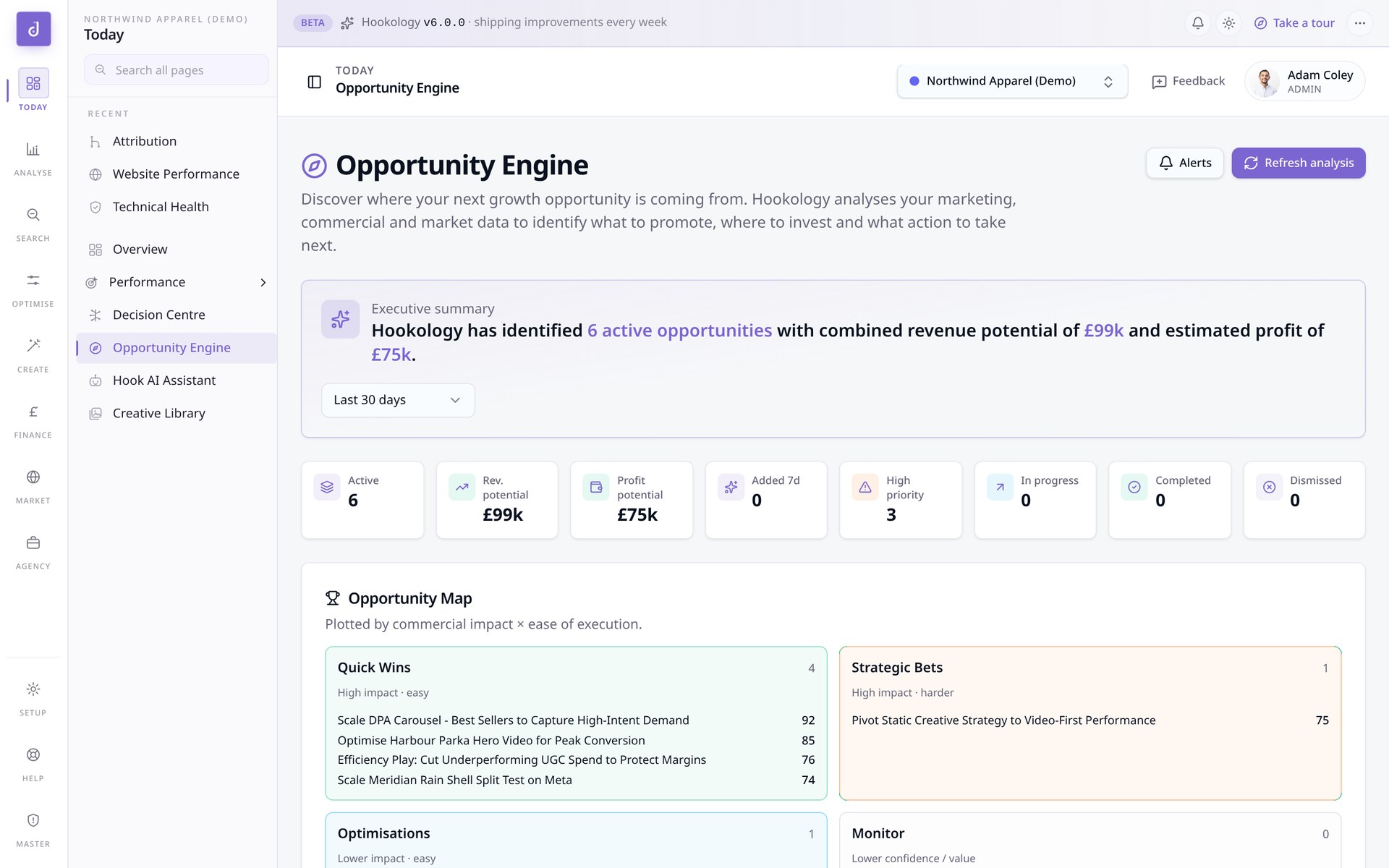Viewport: 1389px width, 868px height.
Task: Open the Help lifebuoy icon
Action: 33,755
